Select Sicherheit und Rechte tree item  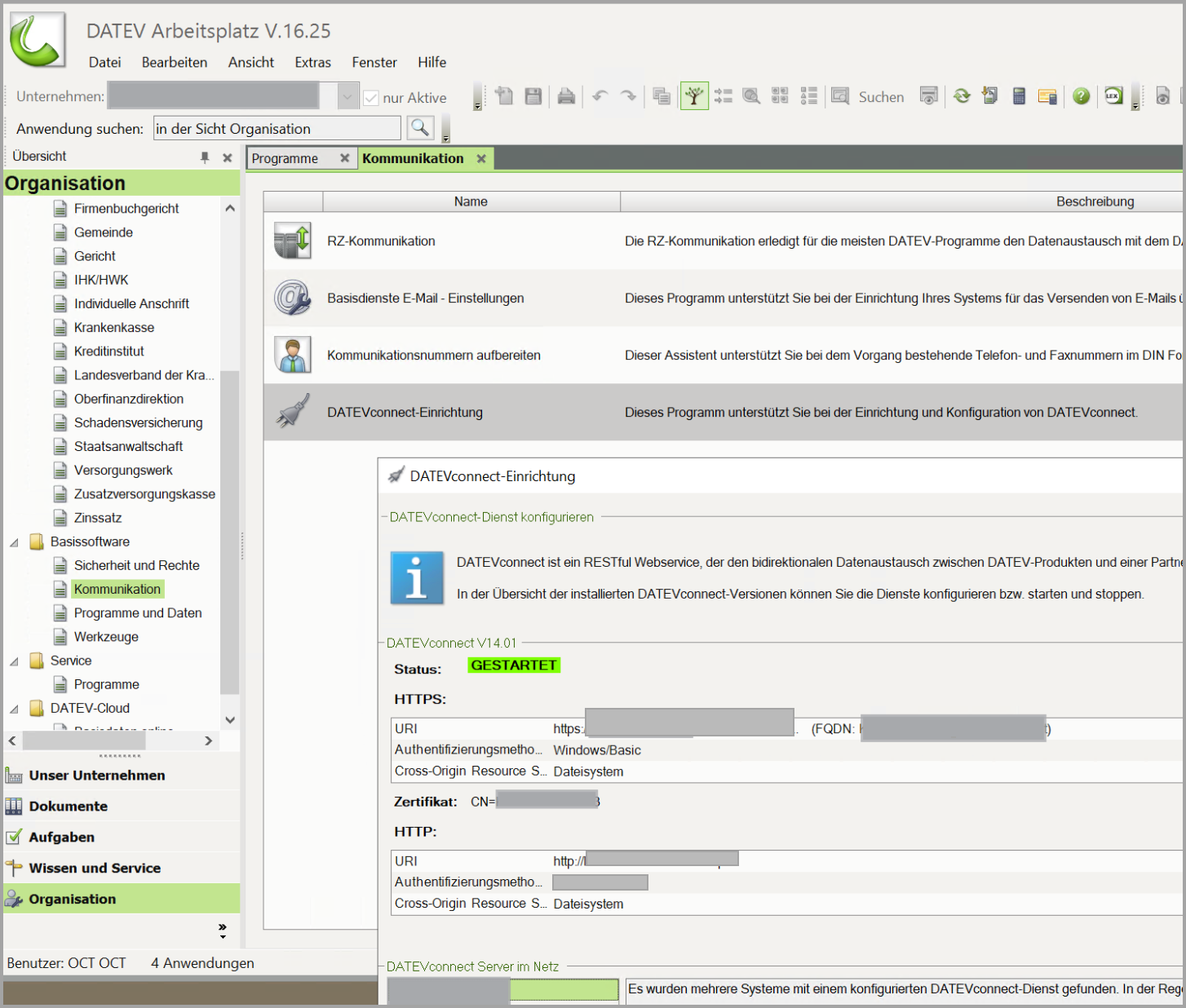[136, 566]
